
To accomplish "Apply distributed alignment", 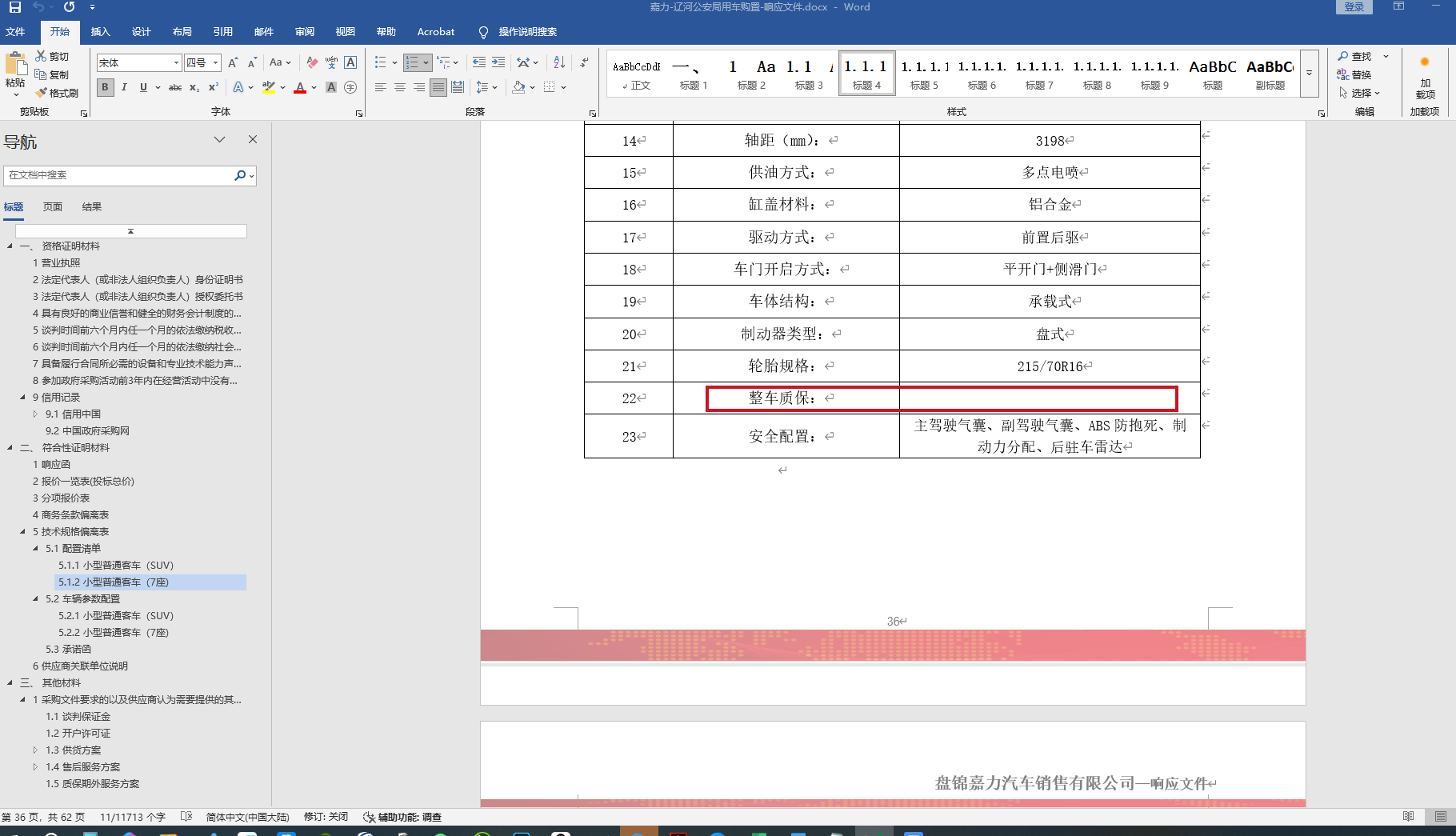I will [457, 87].
